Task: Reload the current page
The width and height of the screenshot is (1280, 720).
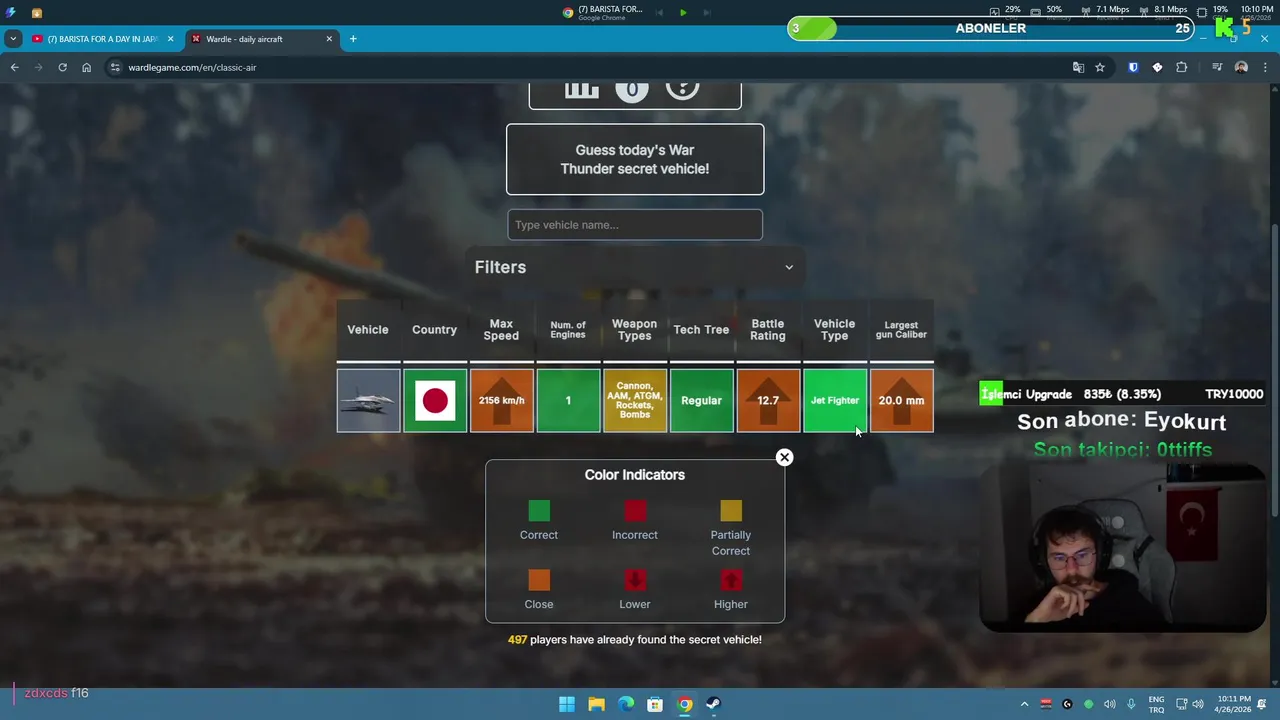Action: coord(62,67)
